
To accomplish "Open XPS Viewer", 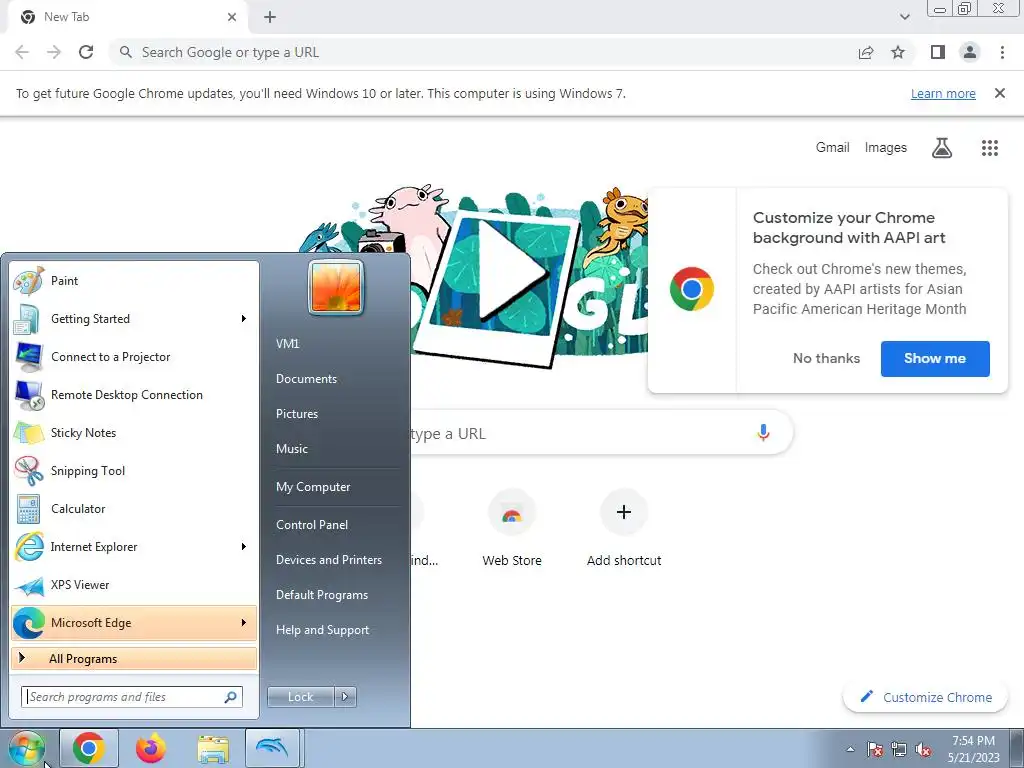I will pos(134,584).
